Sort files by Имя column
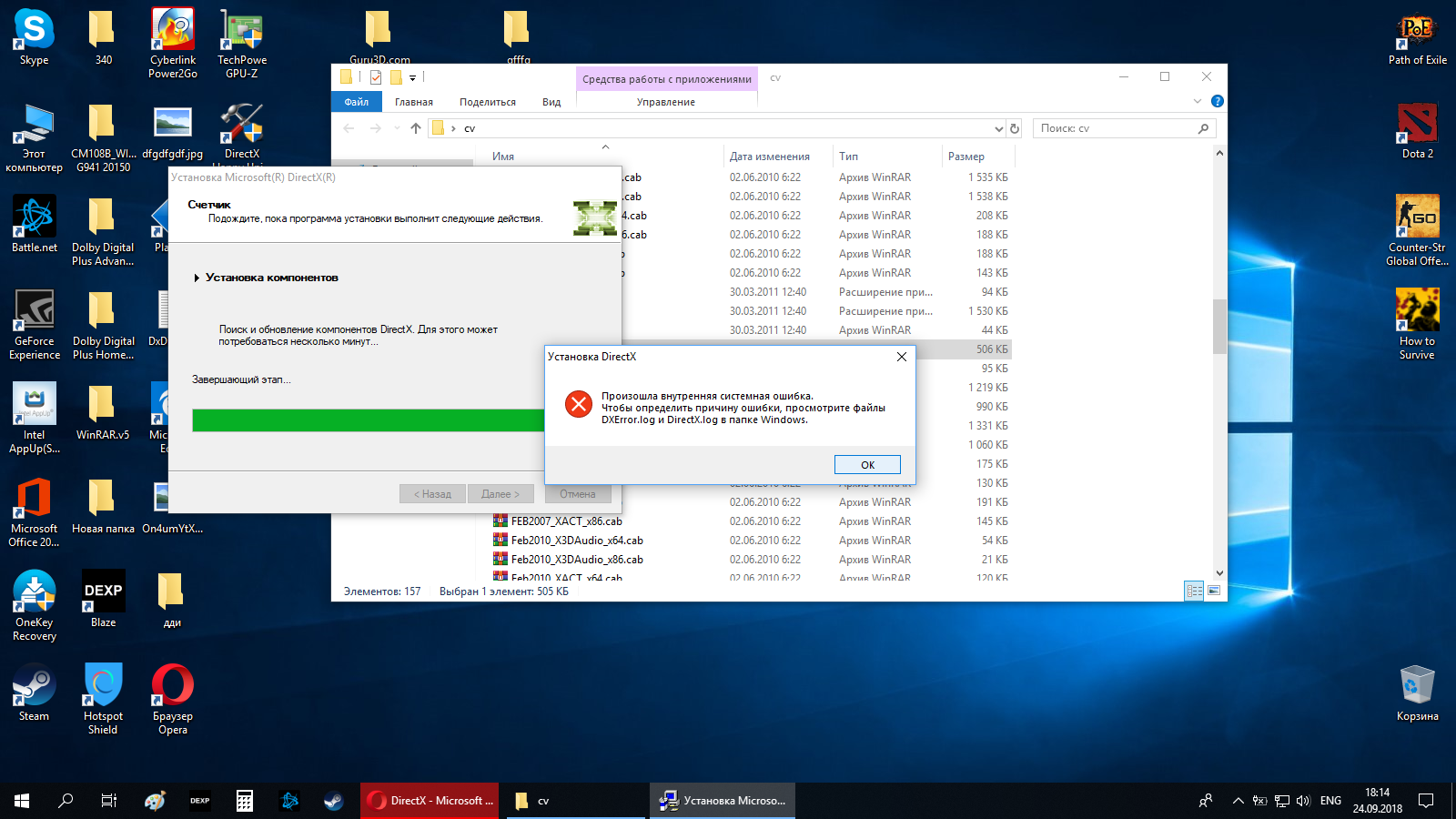The height and width of the screenshot is (819, 1456). point(503,157)
